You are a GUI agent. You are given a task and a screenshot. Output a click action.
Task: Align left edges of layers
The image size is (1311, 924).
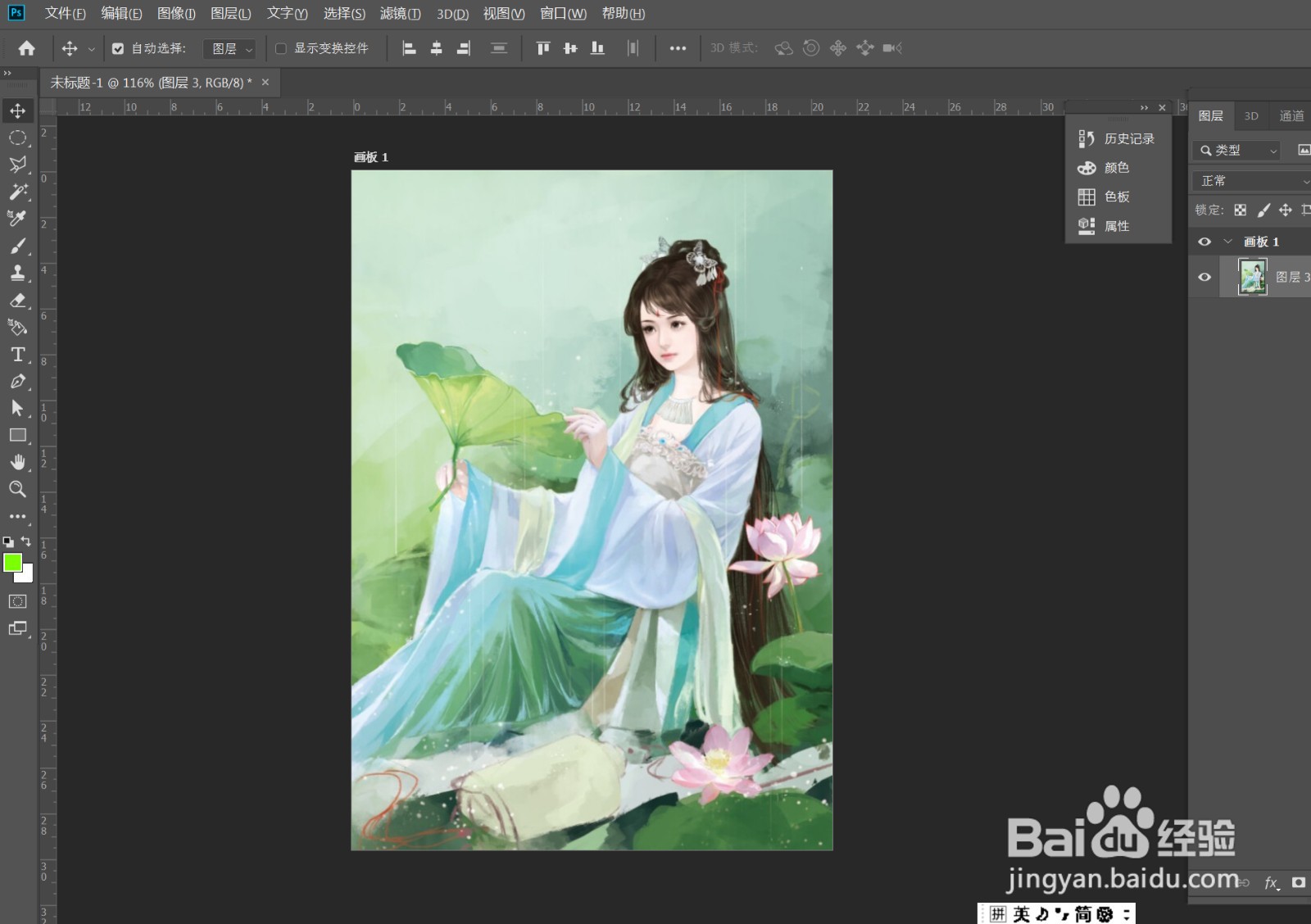coord(410,48)
